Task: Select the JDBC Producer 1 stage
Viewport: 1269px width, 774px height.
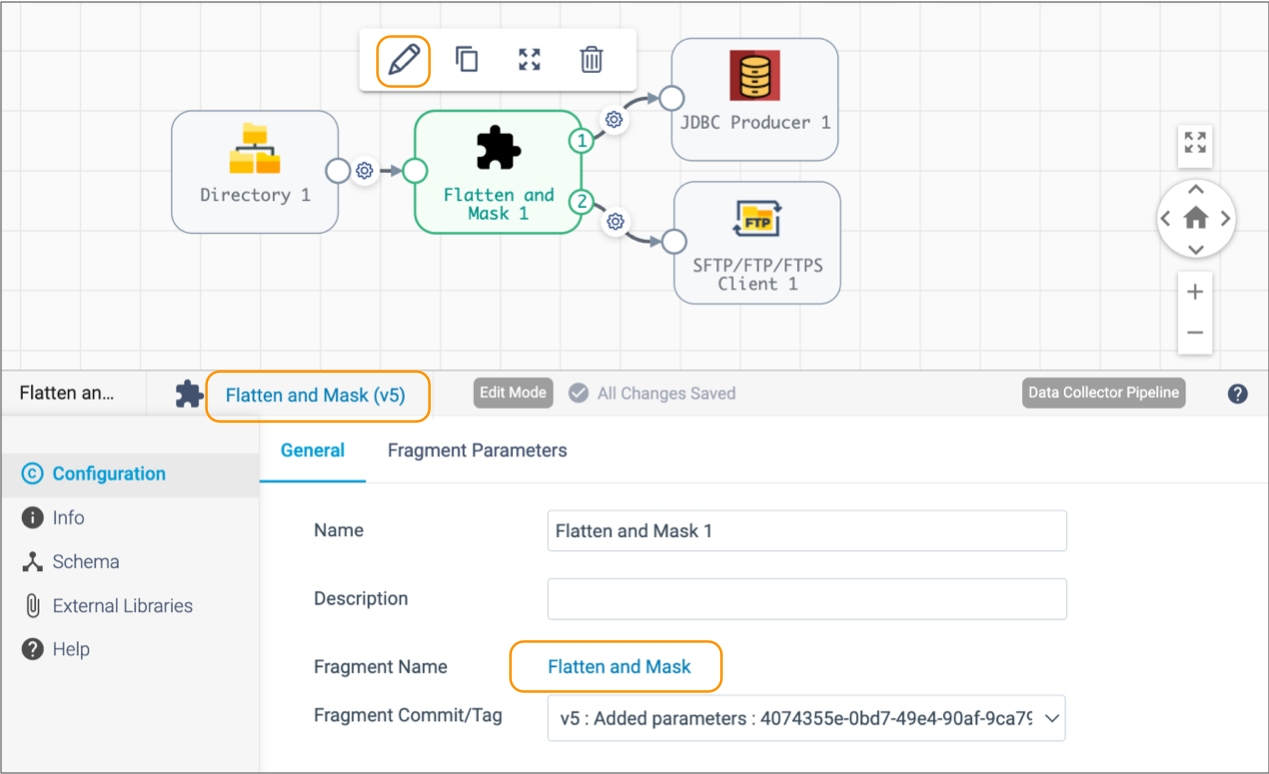Action: tap(755, 100)
